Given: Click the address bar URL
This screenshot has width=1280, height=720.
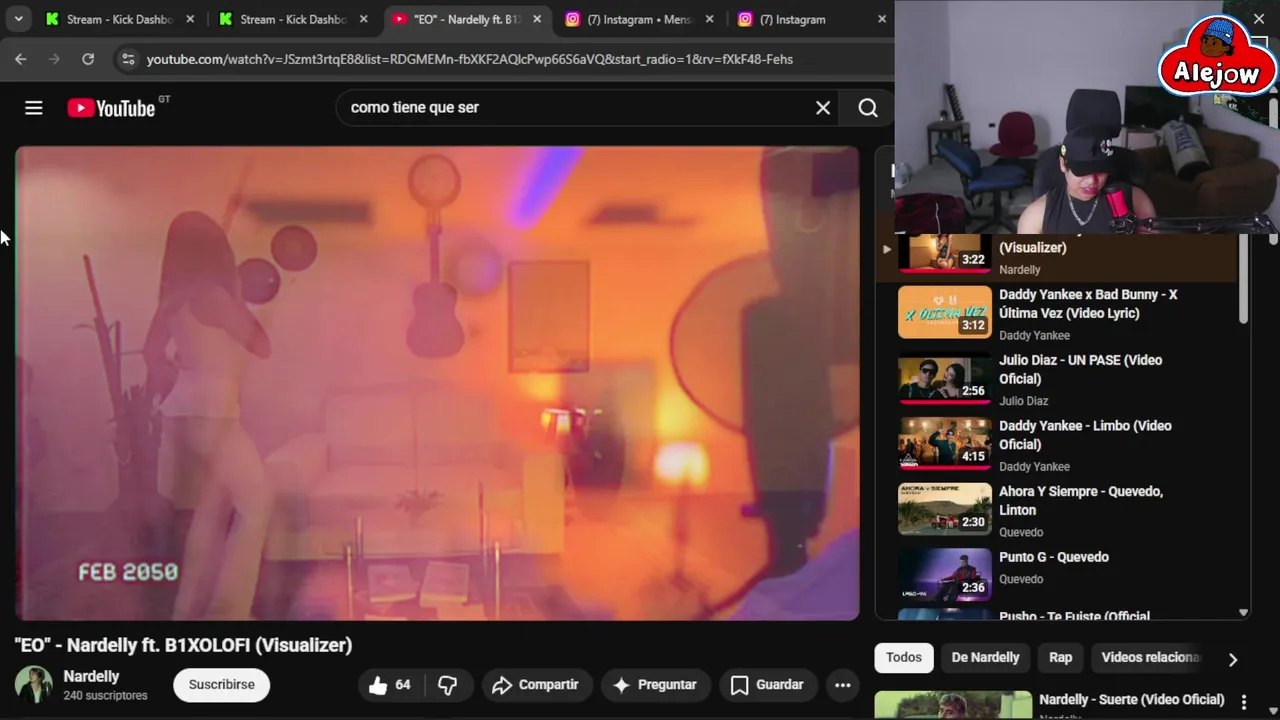Looking at the screenshot, I should [x=469, y=60].
